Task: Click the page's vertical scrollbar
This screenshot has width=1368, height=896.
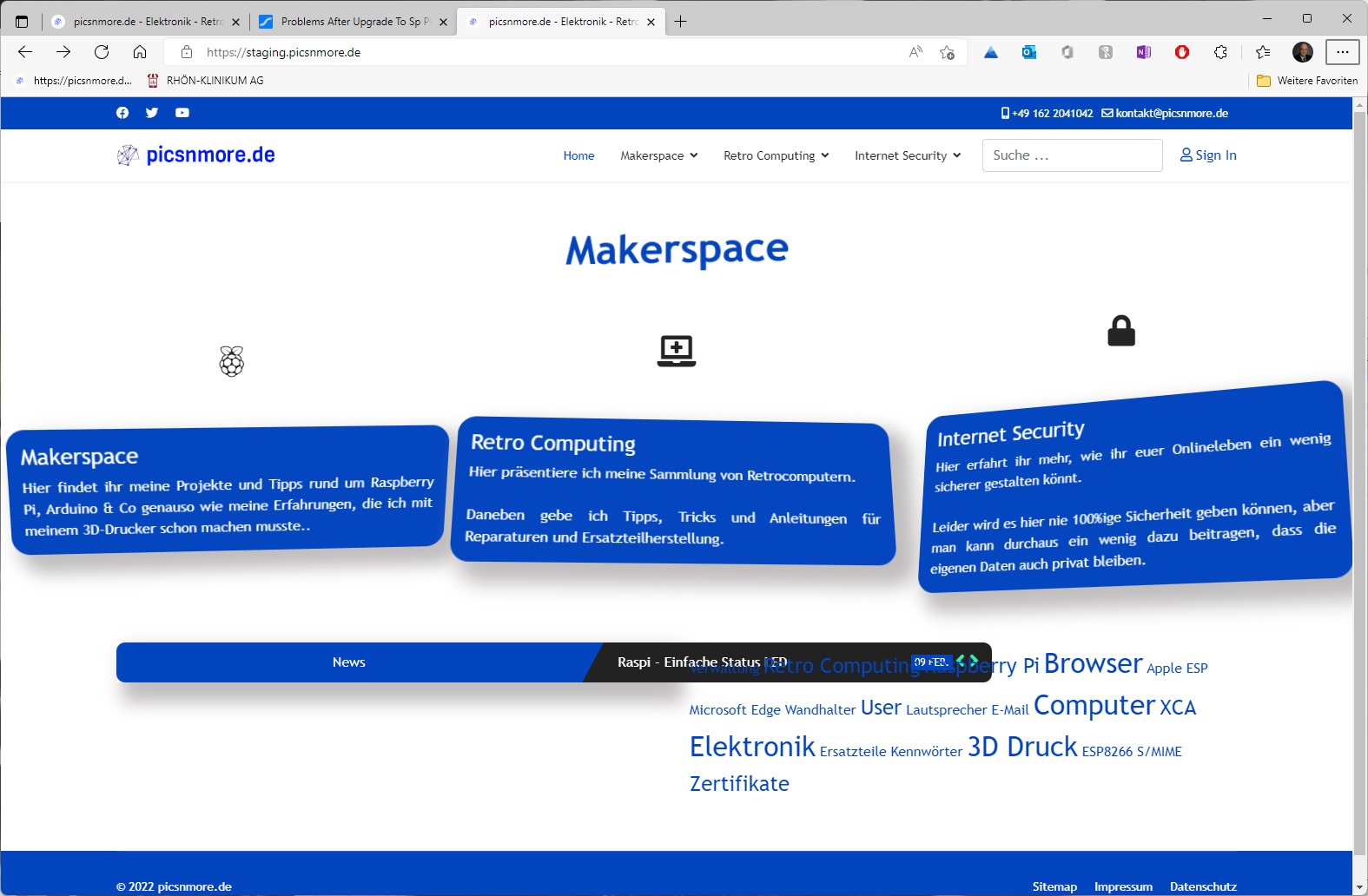Action: (x=1359, y=478)
